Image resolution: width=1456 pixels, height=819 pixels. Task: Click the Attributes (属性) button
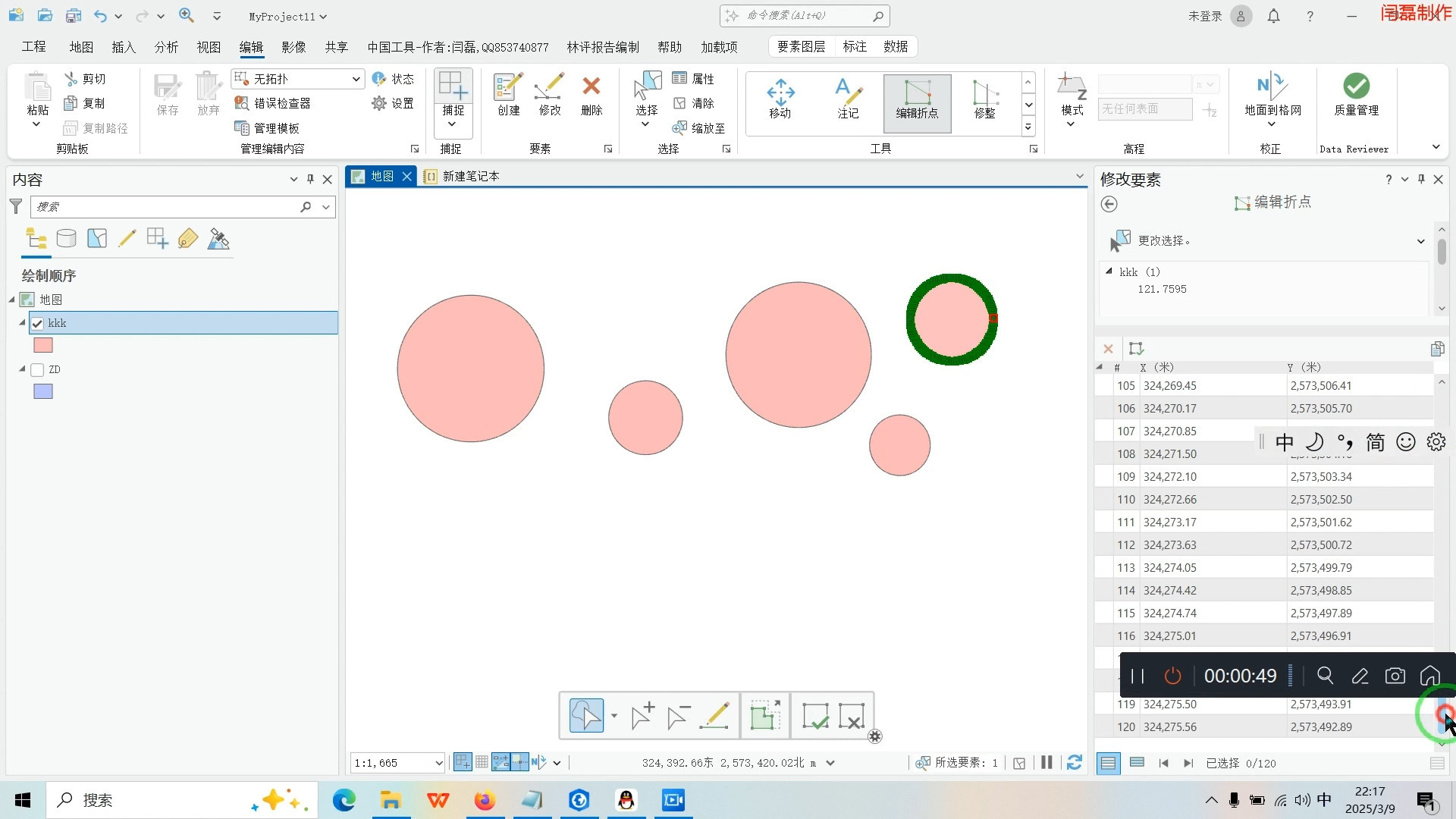[x=693, y=79]
